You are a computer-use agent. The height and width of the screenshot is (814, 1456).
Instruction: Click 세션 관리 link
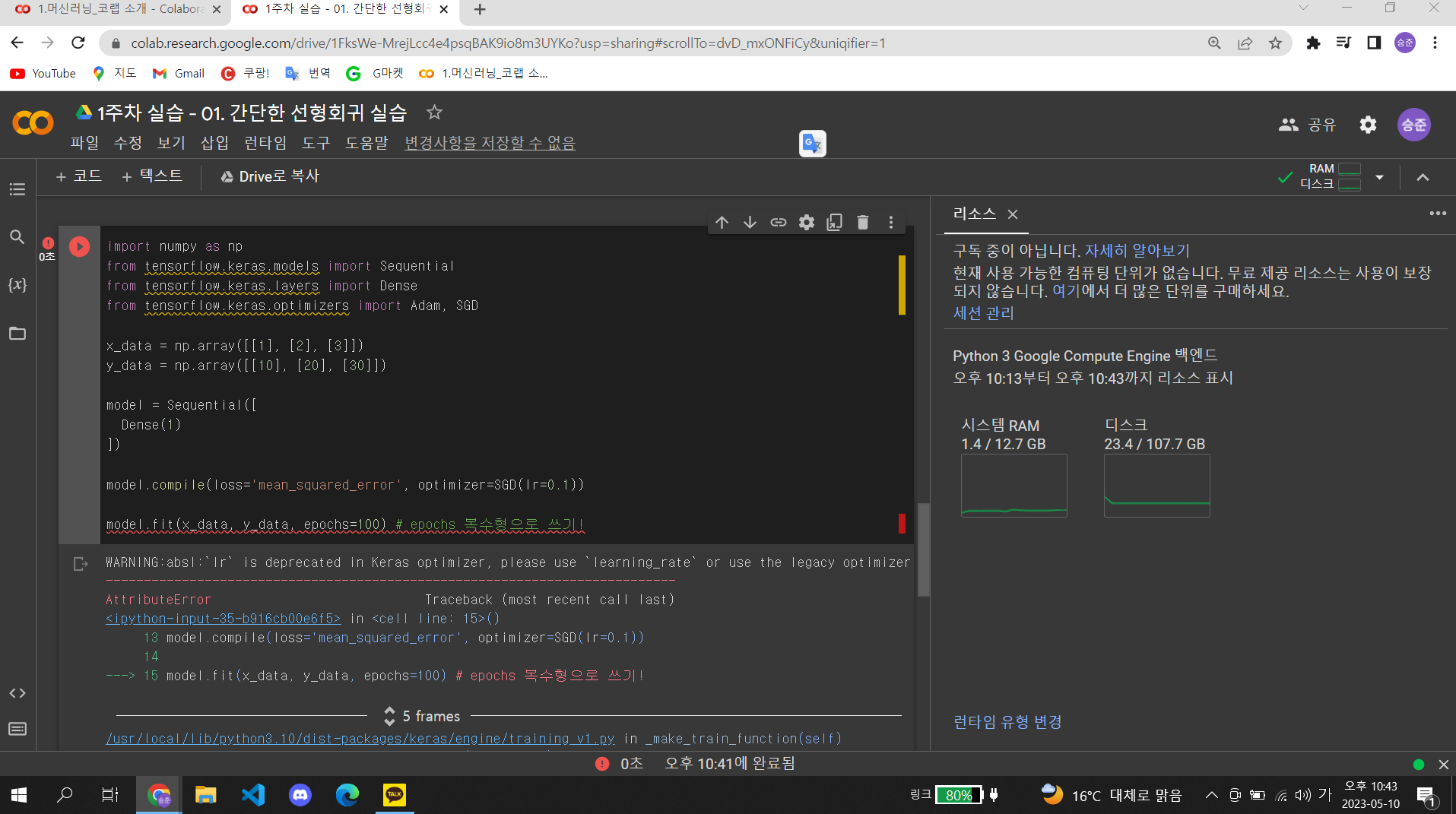(983, 313)
